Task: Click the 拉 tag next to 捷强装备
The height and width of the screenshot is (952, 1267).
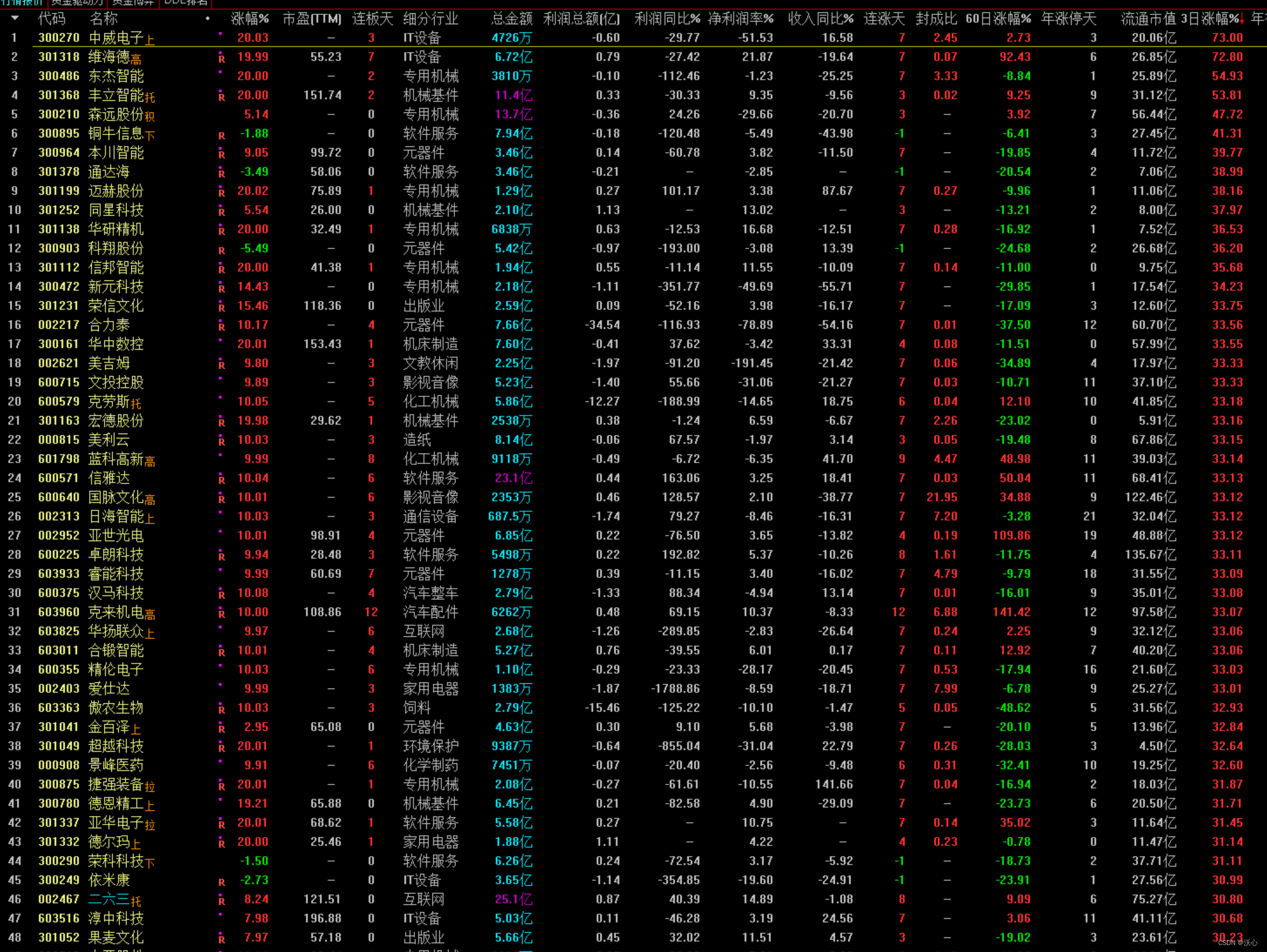Action: coord(150,787)
